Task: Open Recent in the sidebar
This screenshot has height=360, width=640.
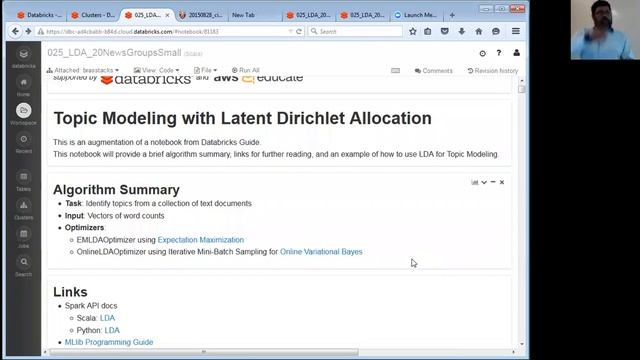Action: pos(24,143)
